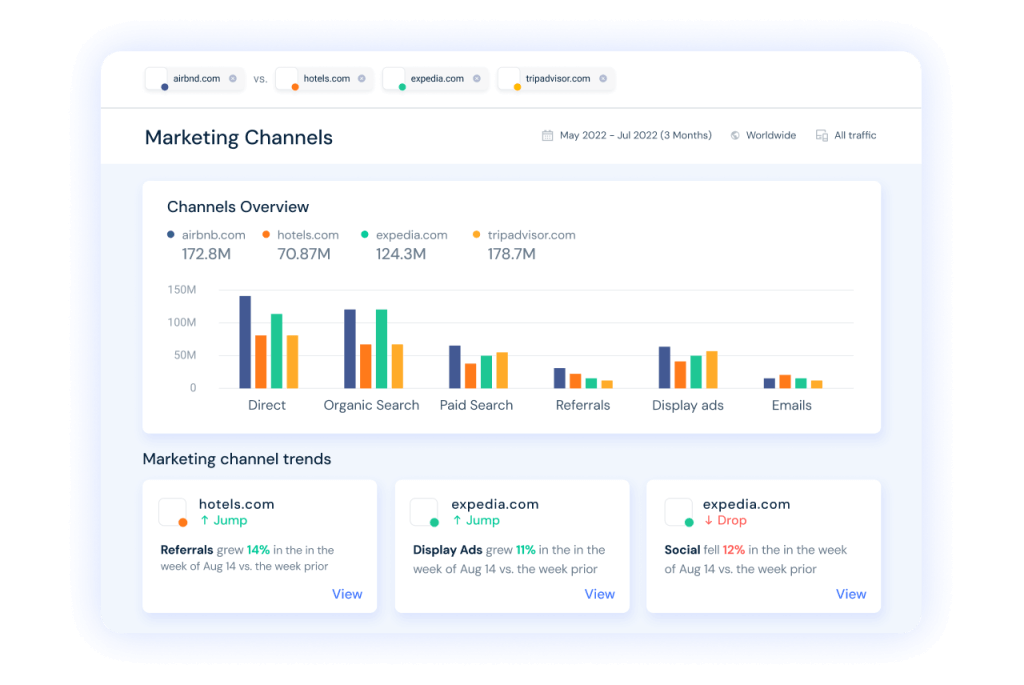
Task: Click the hotels.com favicon on its trend card
Action: (171, 512)
